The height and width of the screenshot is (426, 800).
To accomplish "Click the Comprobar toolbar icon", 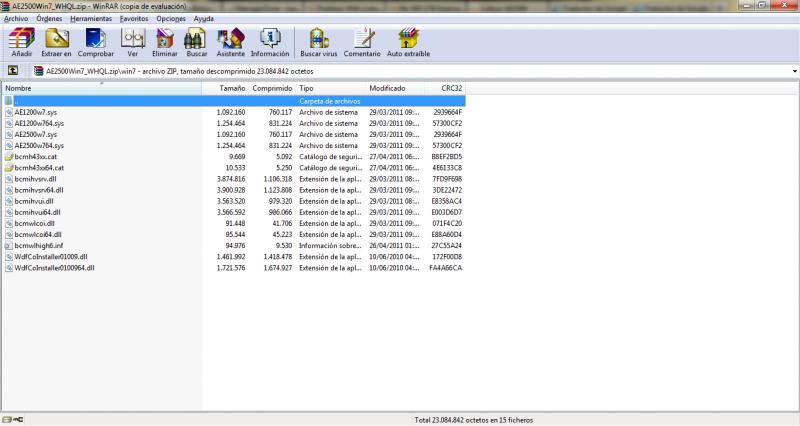I will point(95,39).
